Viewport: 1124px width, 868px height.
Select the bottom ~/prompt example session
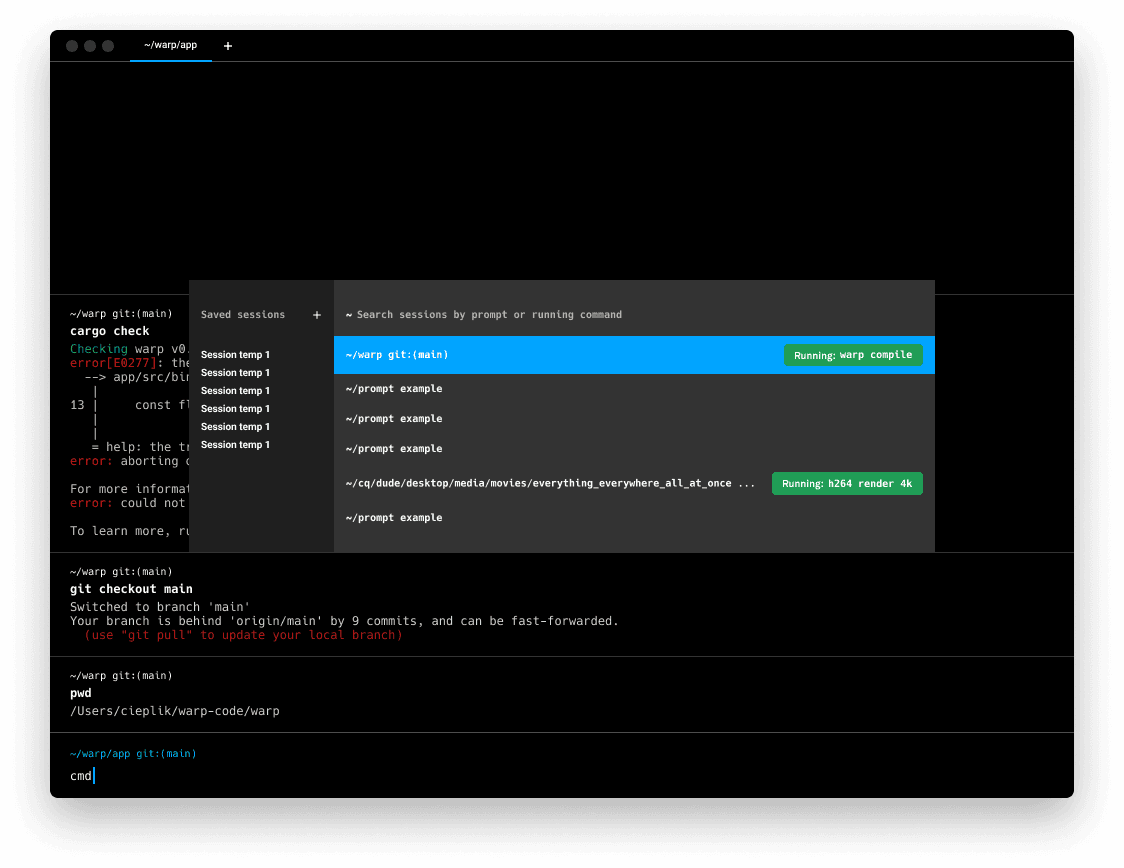394,518
